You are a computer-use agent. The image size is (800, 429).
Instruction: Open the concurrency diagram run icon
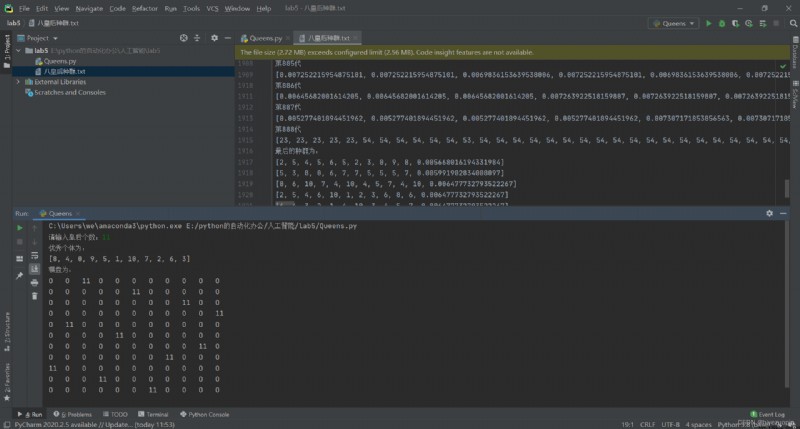[763, 23]
